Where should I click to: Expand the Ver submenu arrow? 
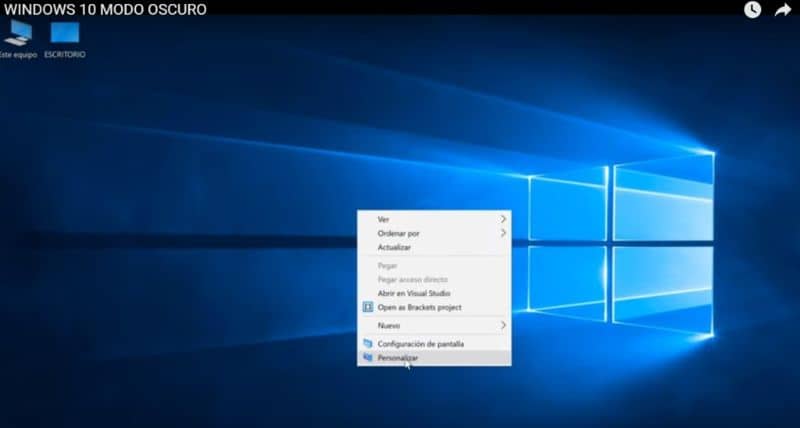coord(503,219)
